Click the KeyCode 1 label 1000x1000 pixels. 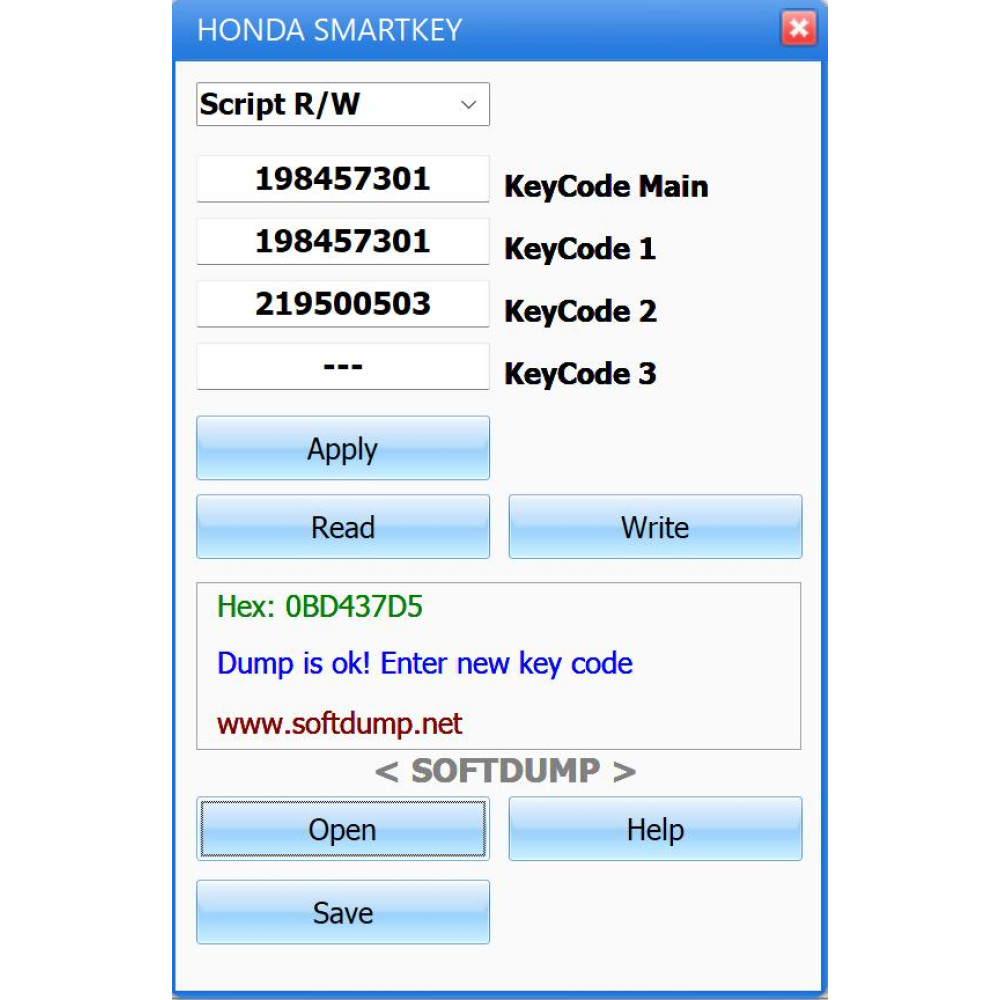(x=580, y=249)
